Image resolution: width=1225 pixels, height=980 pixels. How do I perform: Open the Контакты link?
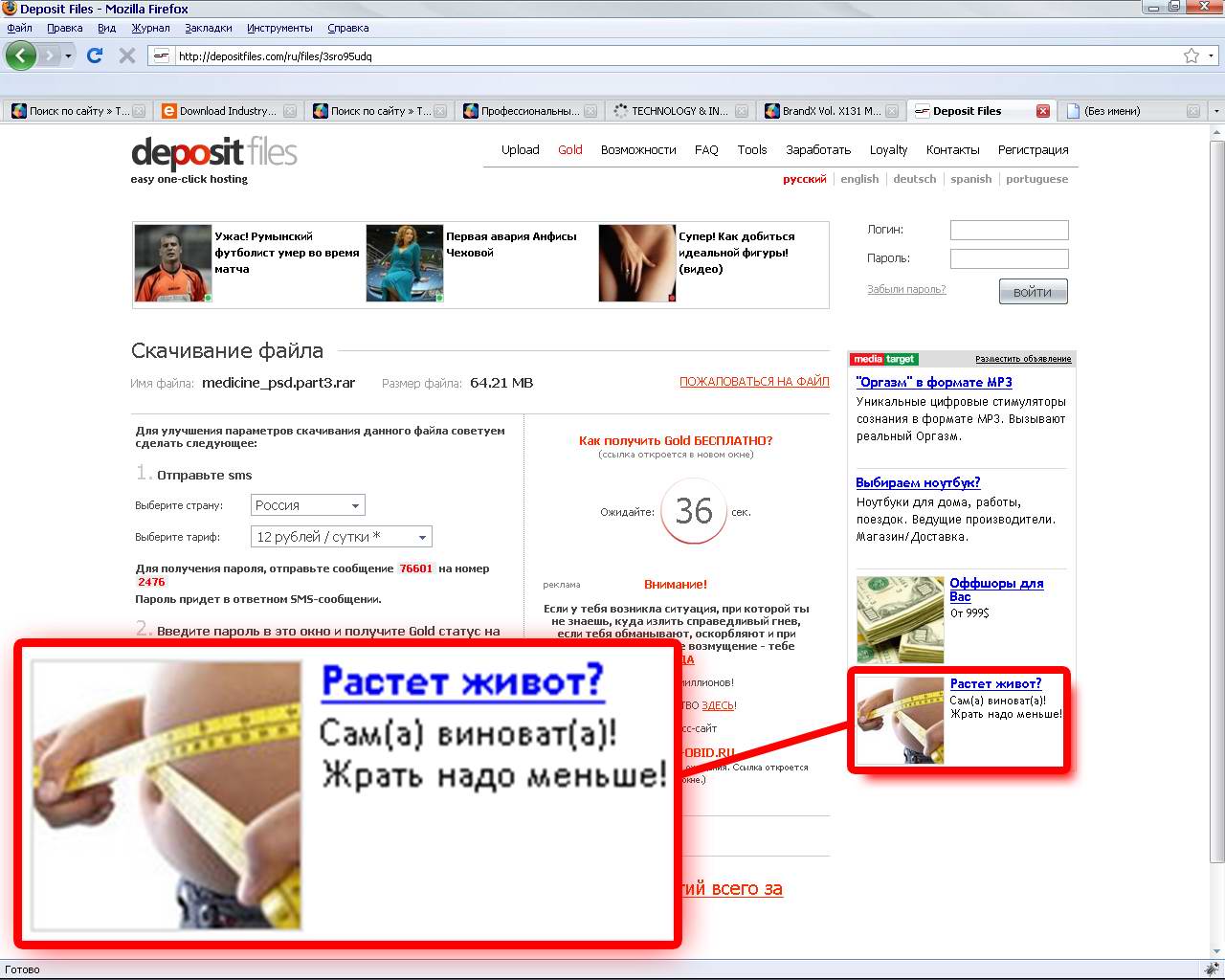[x=953, y=149]
